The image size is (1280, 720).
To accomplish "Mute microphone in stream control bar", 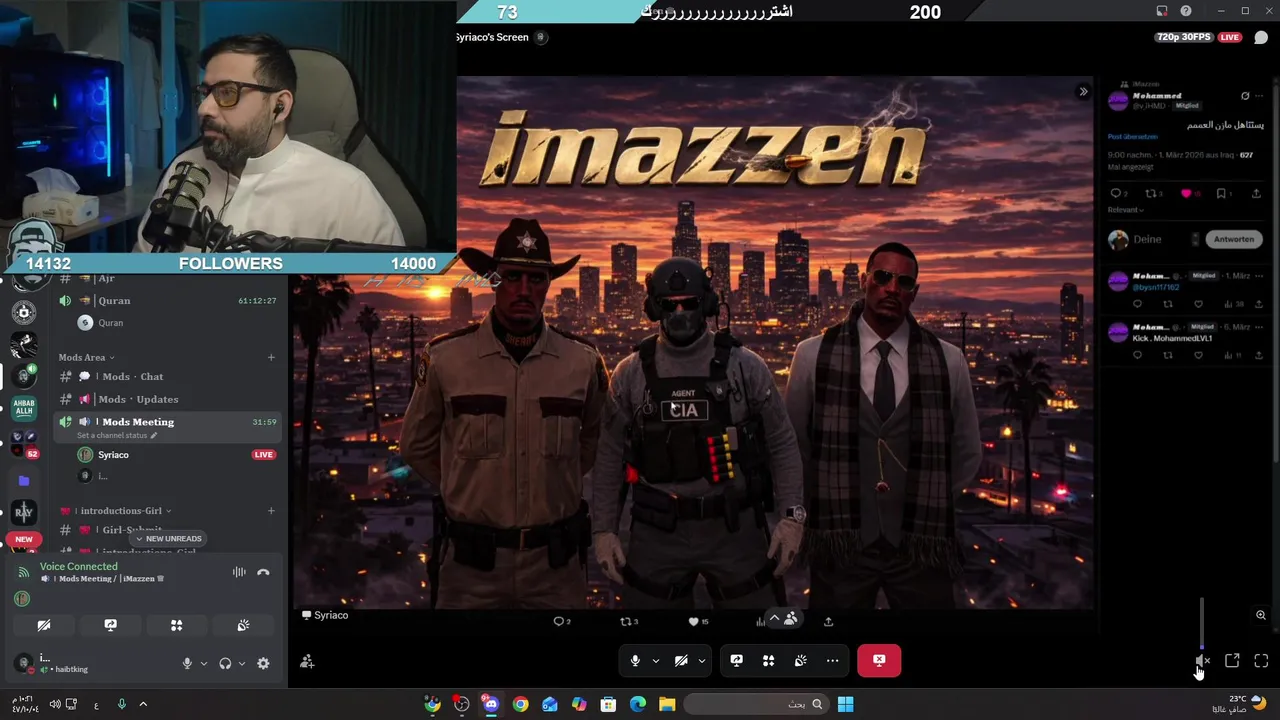I will pos(635,660).
